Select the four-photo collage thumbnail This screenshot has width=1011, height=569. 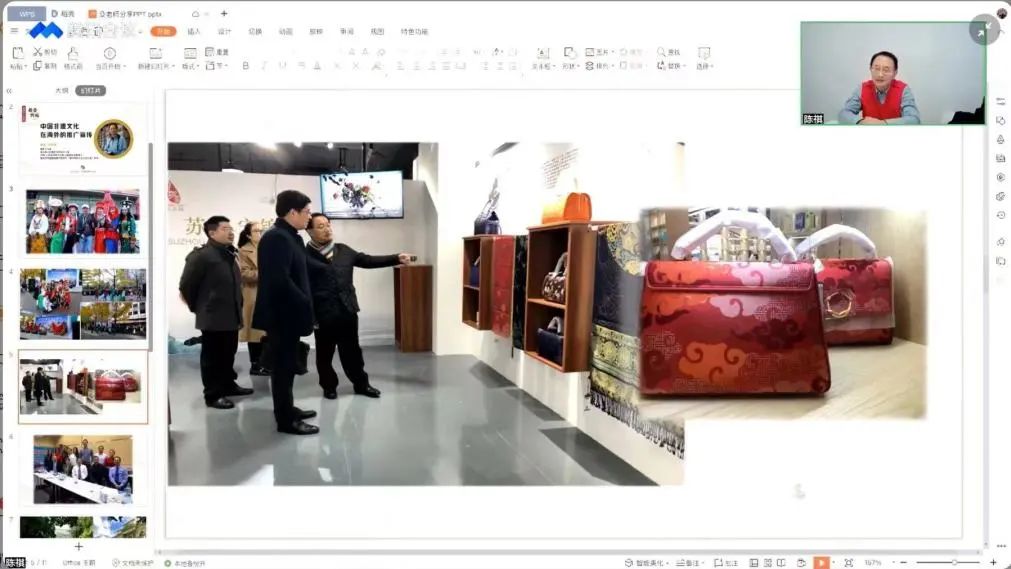83,304
